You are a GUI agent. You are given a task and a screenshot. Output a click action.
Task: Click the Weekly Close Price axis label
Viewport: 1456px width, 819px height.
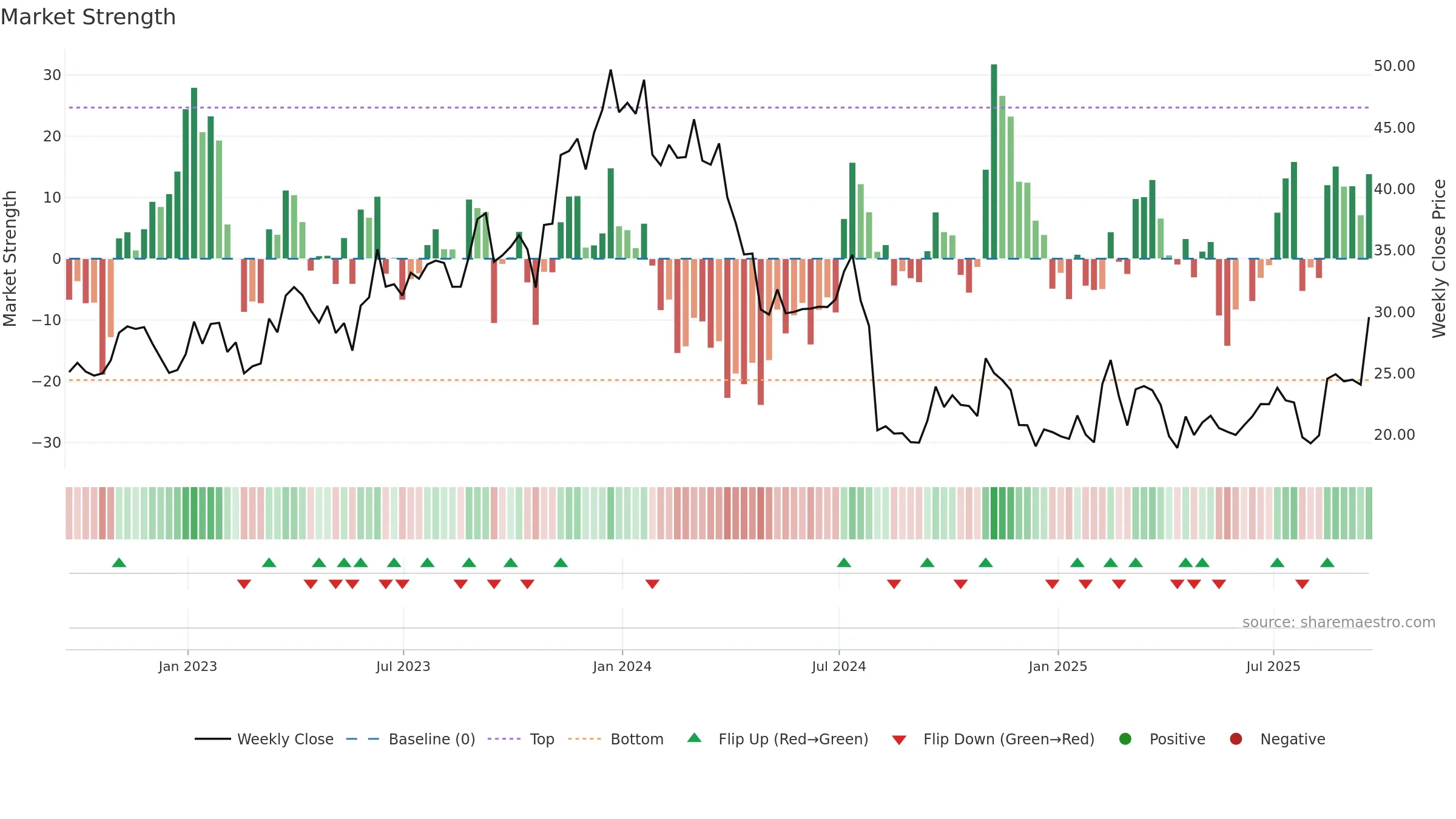click(x=1439, y=258)
